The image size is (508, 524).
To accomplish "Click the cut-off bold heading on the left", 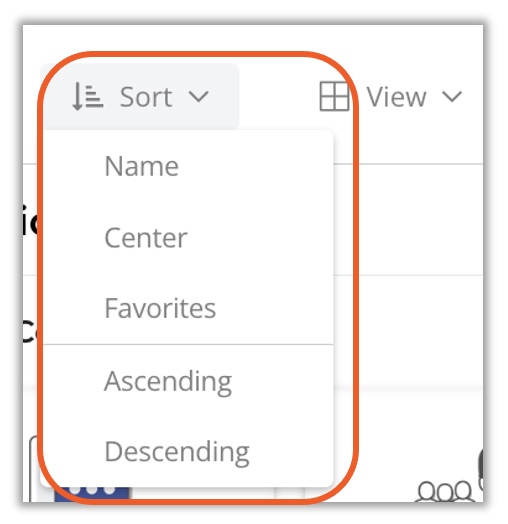I will tap(31, 222).
